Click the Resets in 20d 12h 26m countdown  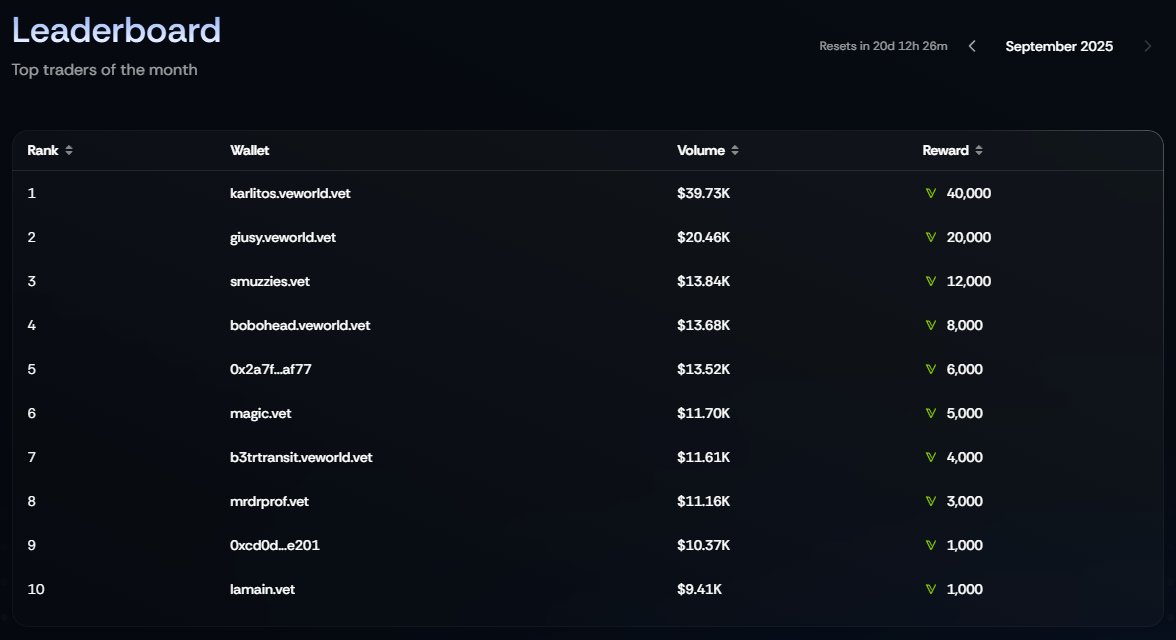tap(884, 46)
